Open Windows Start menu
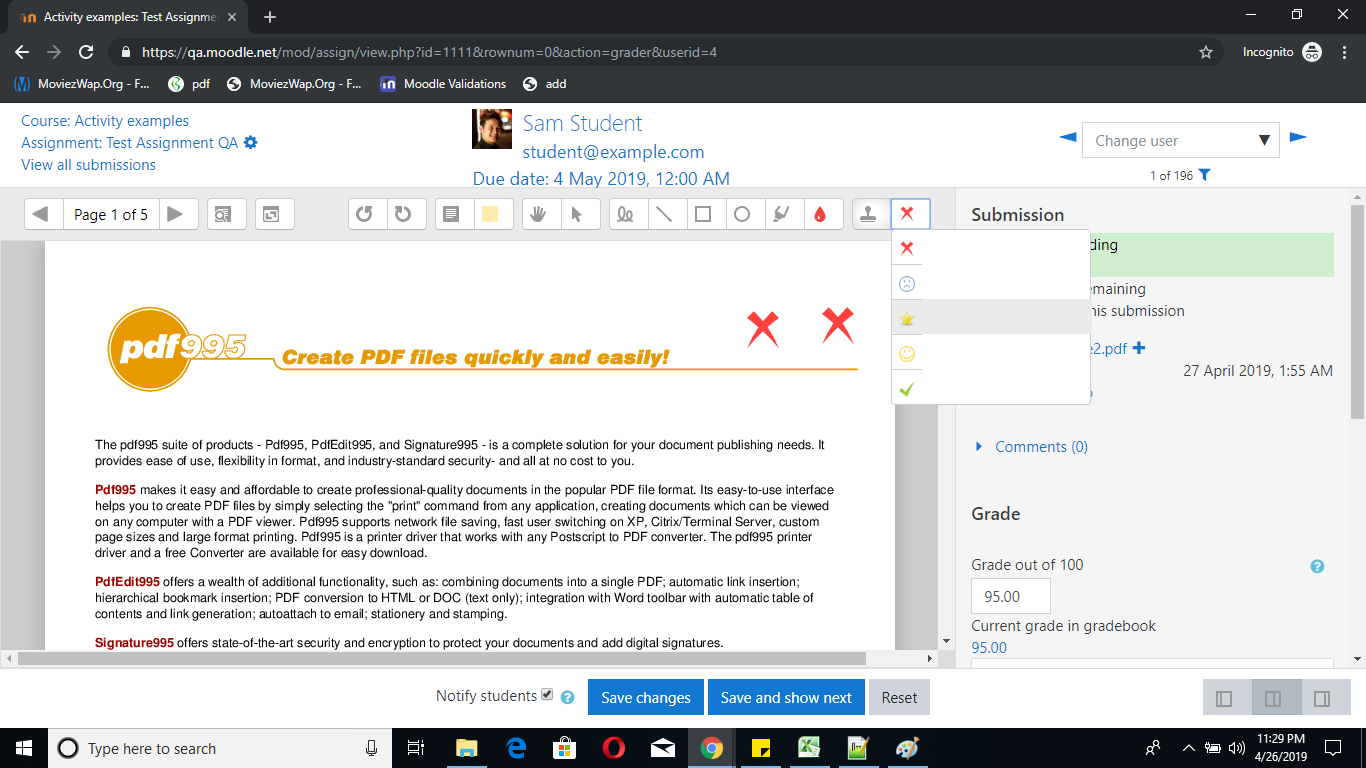Screen dimensions: 1366x768 (x=23, y=748)
